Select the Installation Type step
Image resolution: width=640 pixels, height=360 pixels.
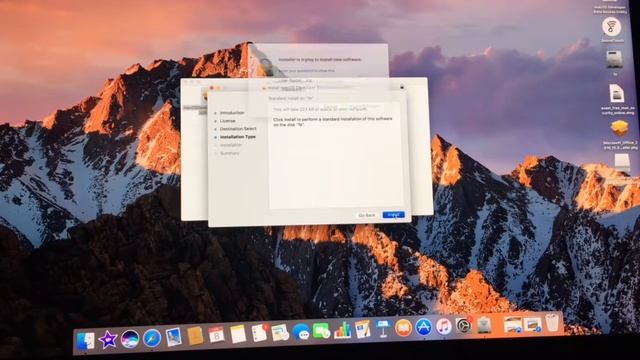238,137
